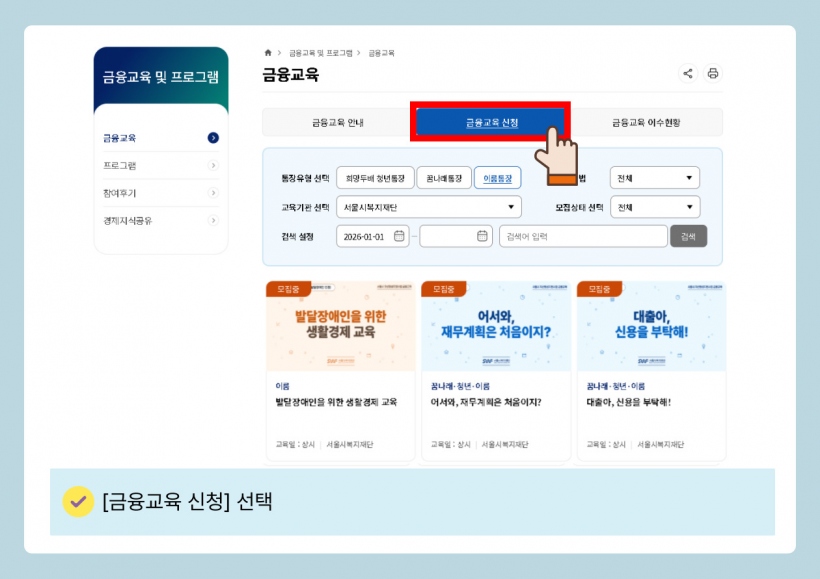
Task: Select the 희망두배 청년통장 filter option
Action: (375, 178)
